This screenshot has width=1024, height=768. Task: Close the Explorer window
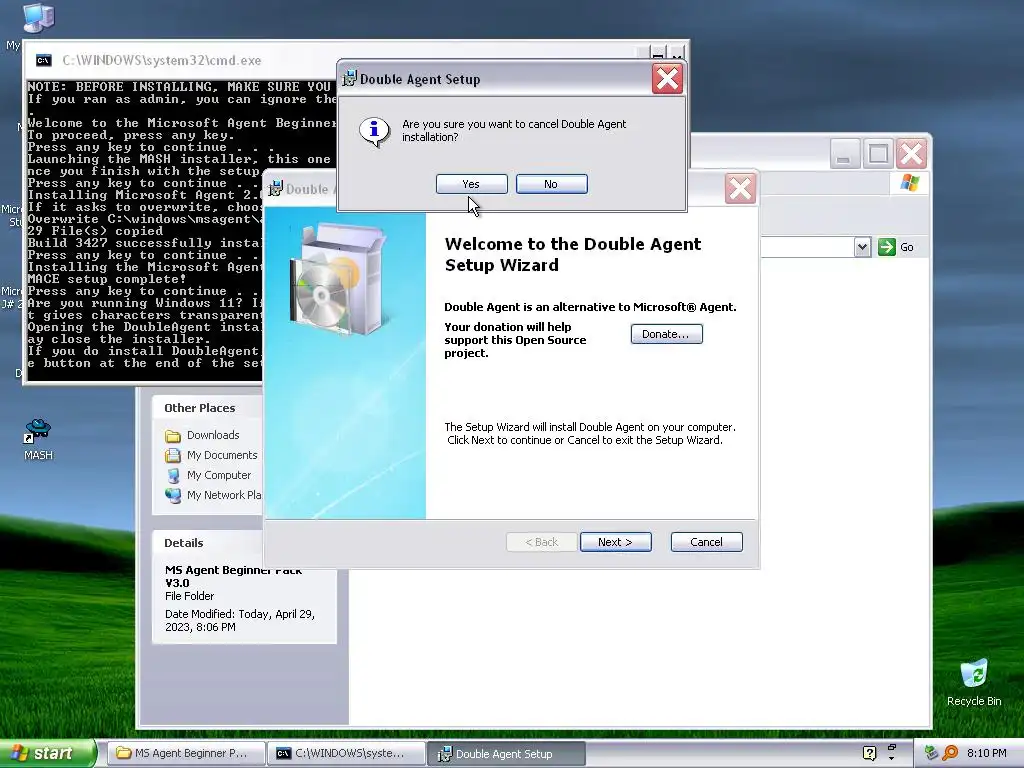912,155
